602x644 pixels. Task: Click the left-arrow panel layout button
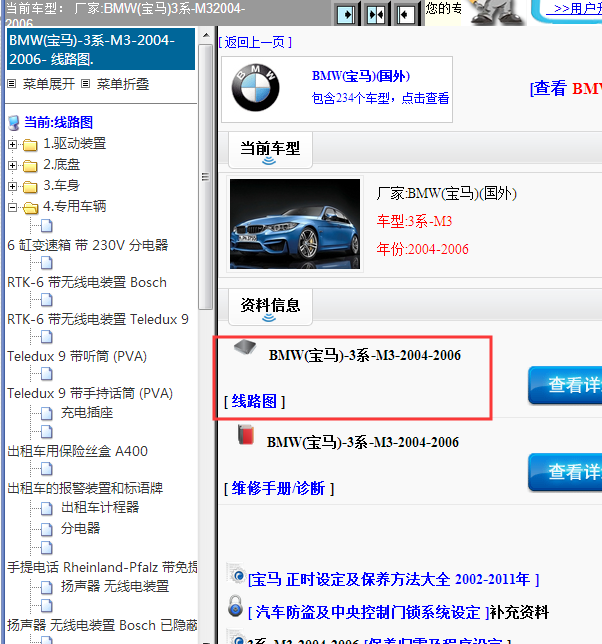pos(405,15)
